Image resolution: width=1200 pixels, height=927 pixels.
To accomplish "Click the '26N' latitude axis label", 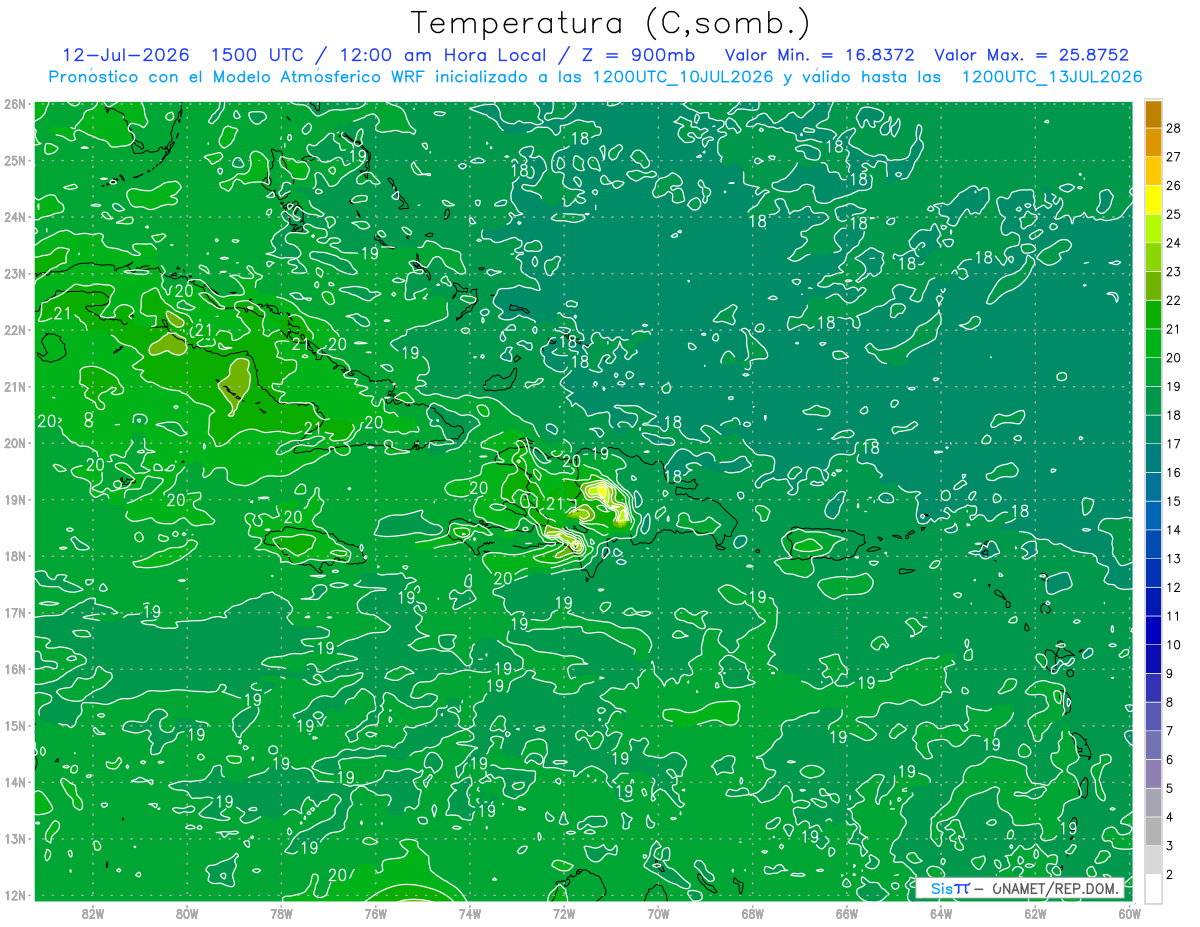I will click(x=15, y=104).
